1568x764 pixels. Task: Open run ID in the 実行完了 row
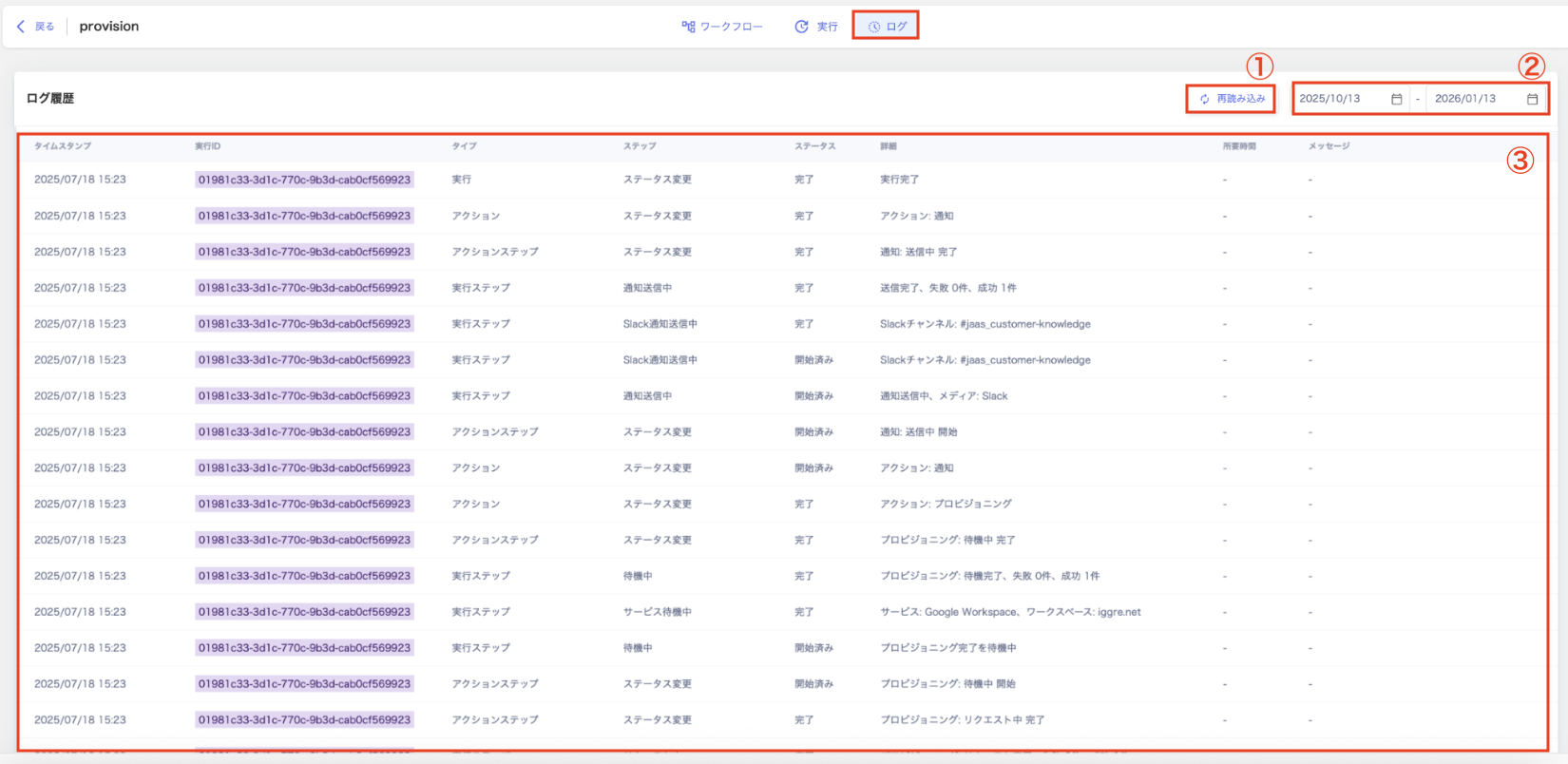tap(304, 180)
